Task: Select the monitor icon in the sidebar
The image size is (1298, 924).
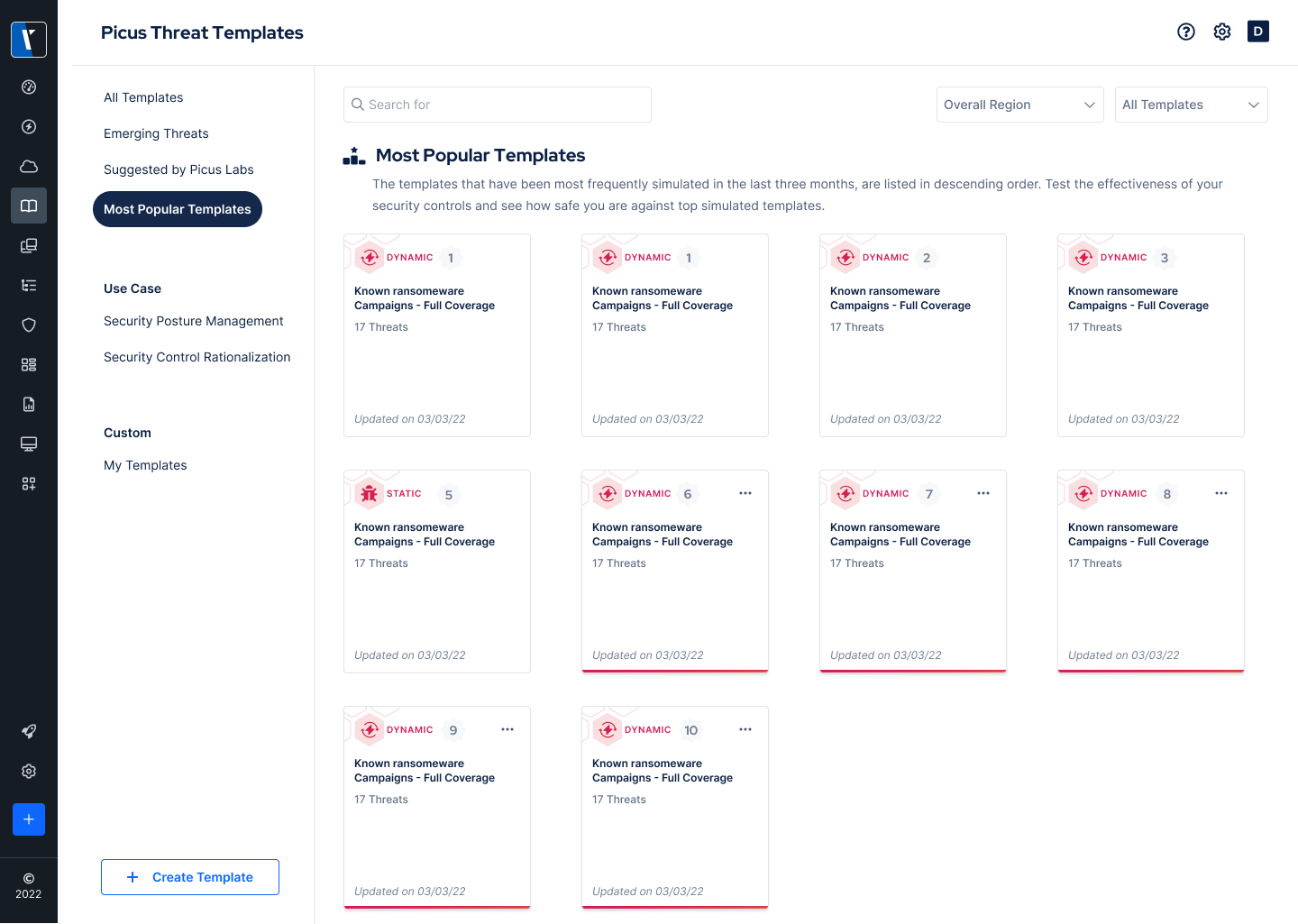Action: [x=28, y=444]
